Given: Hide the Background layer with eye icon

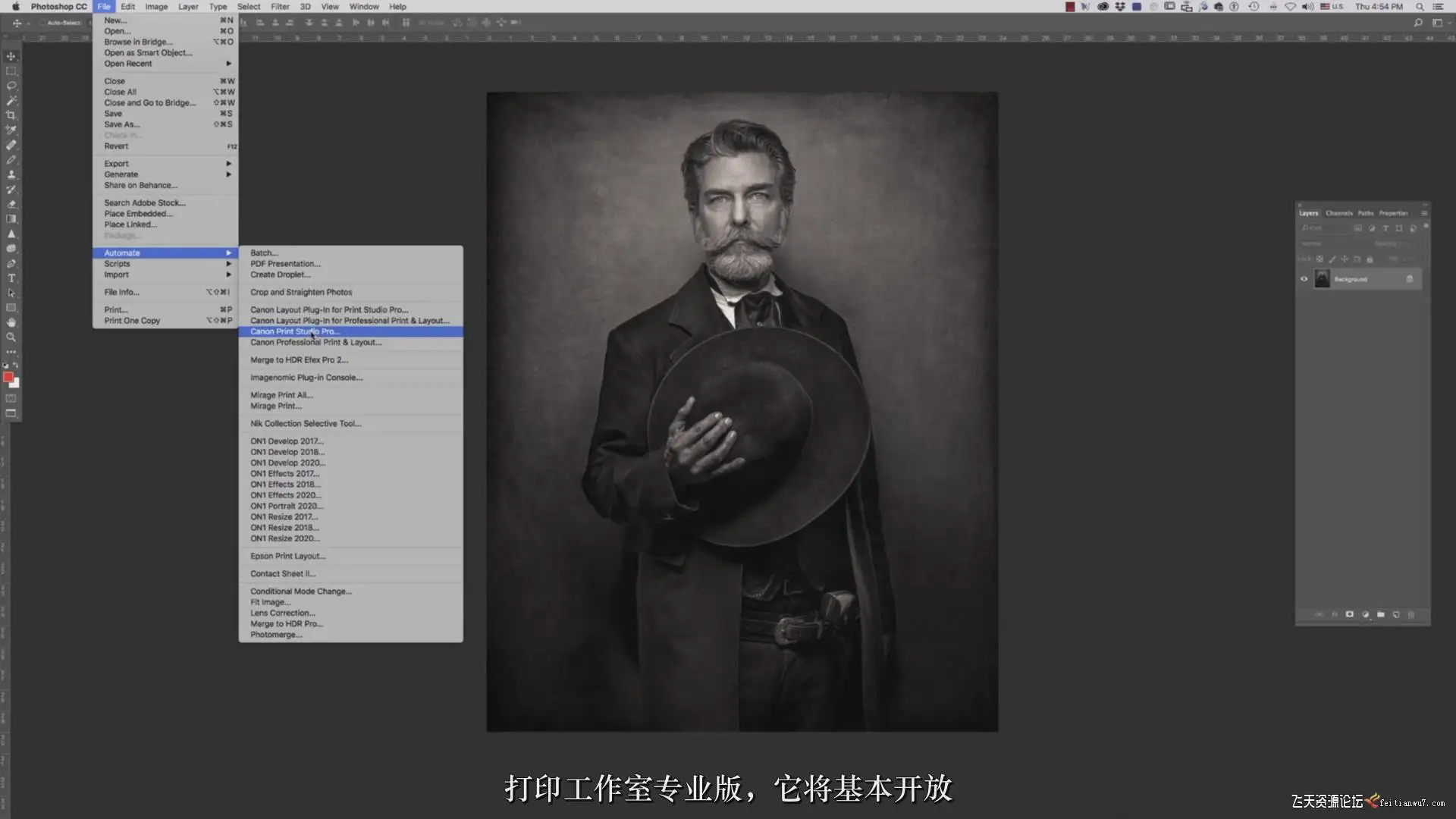Looking at the screenshot, I should (x=1304, y=279).
